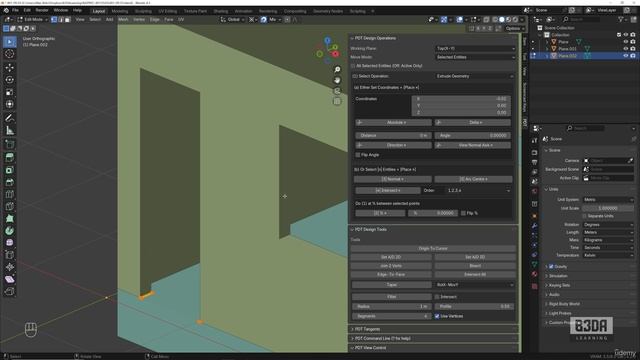Uncheck the Use Vertices checkbox
The height and width of the screenshot is (360, 640).
point(437,316)
